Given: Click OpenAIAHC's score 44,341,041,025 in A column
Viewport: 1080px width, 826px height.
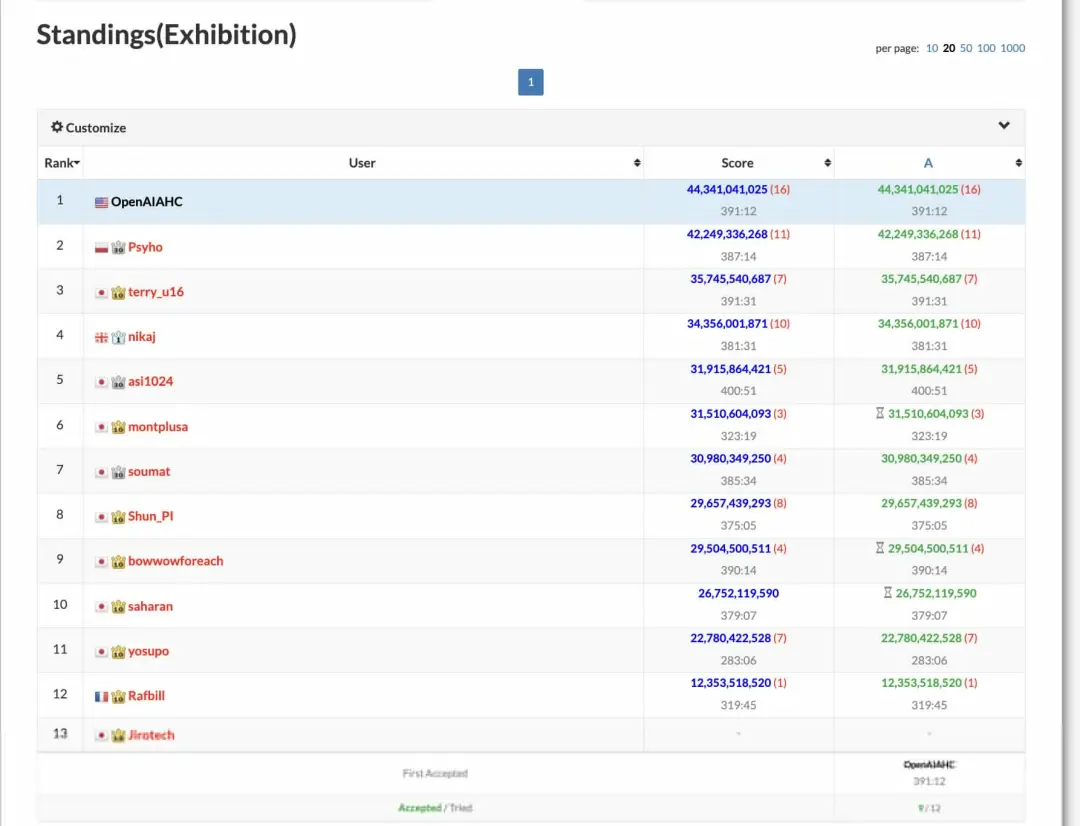Looking at the screenshot, I should point(918,189).
